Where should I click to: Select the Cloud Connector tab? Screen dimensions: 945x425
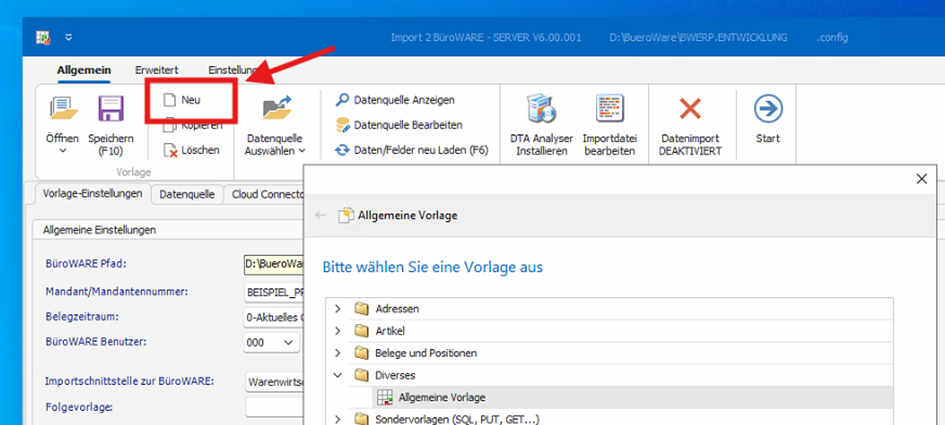[x=265, y=194]
